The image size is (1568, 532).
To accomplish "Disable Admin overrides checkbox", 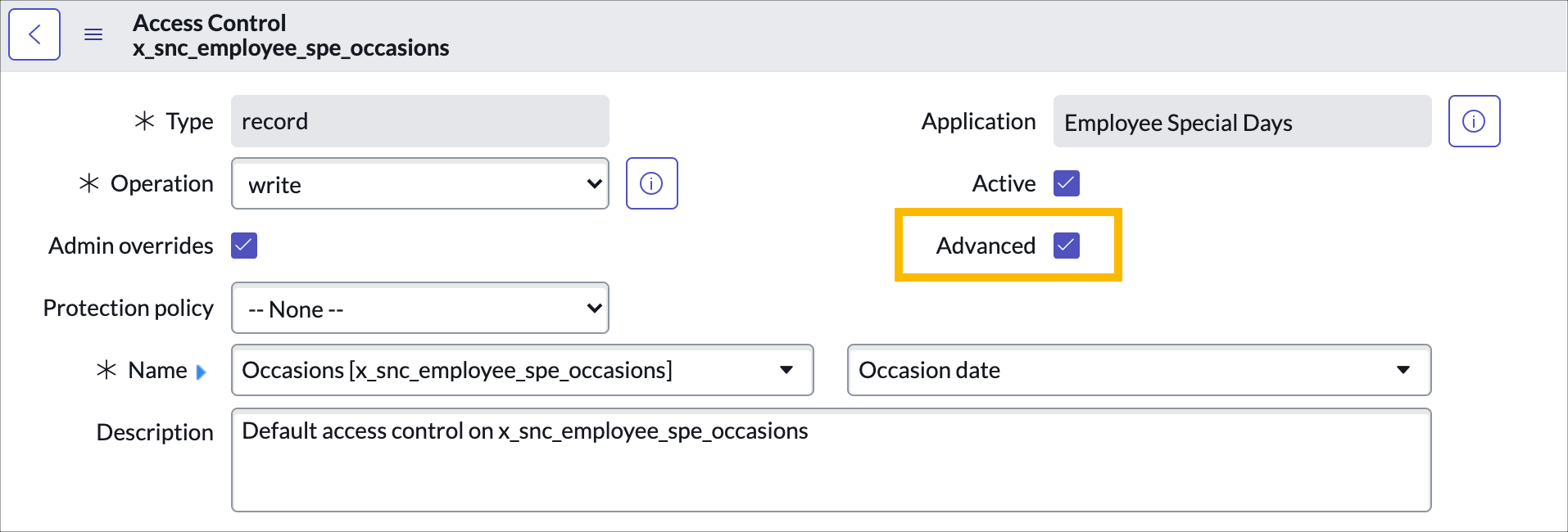I will (244, 246).
